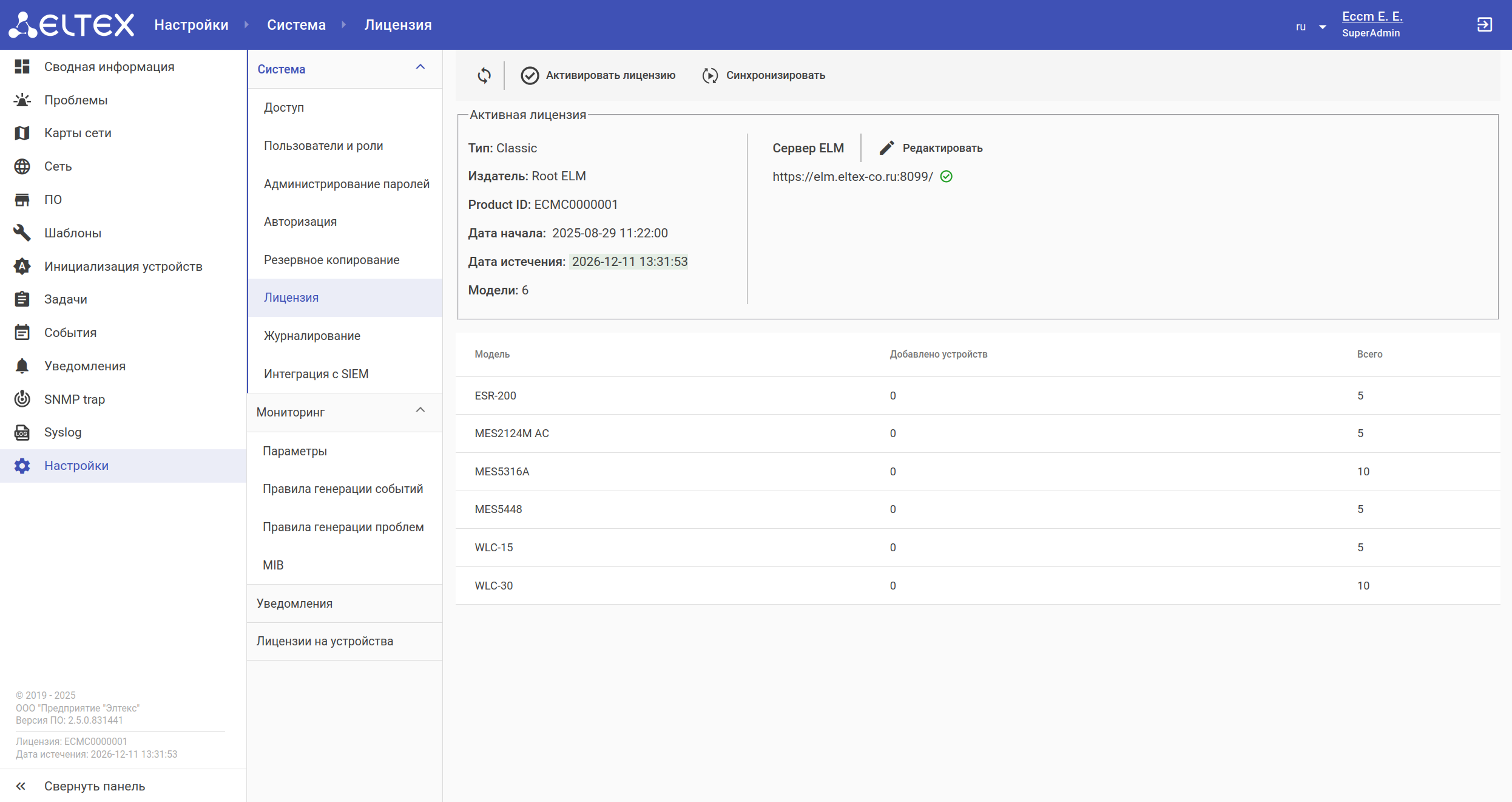Click the Система breadcrumb in header

click(x=296, y=25)
